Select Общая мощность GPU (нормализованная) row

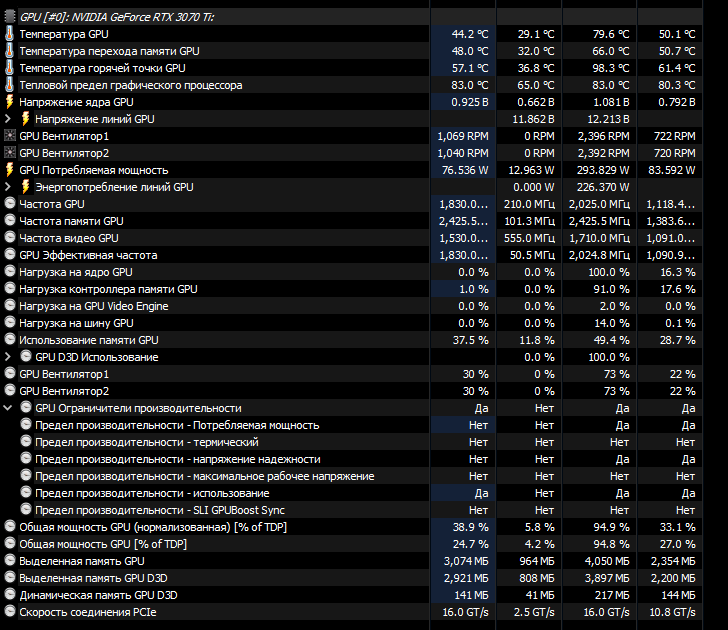point(153,527)
